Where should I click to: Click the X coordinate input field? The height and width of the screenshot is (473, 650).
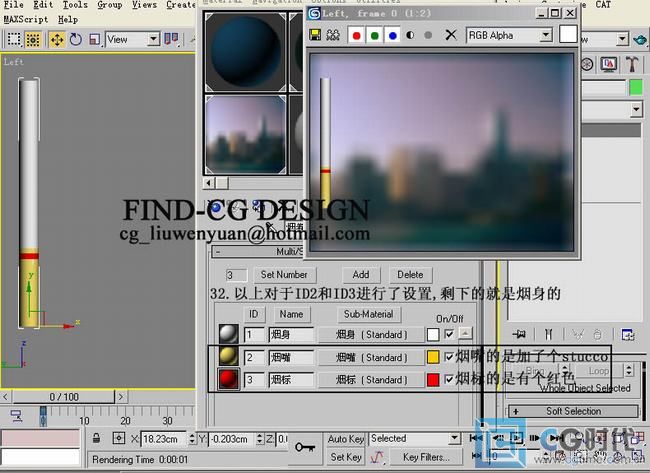click(164, 439)
